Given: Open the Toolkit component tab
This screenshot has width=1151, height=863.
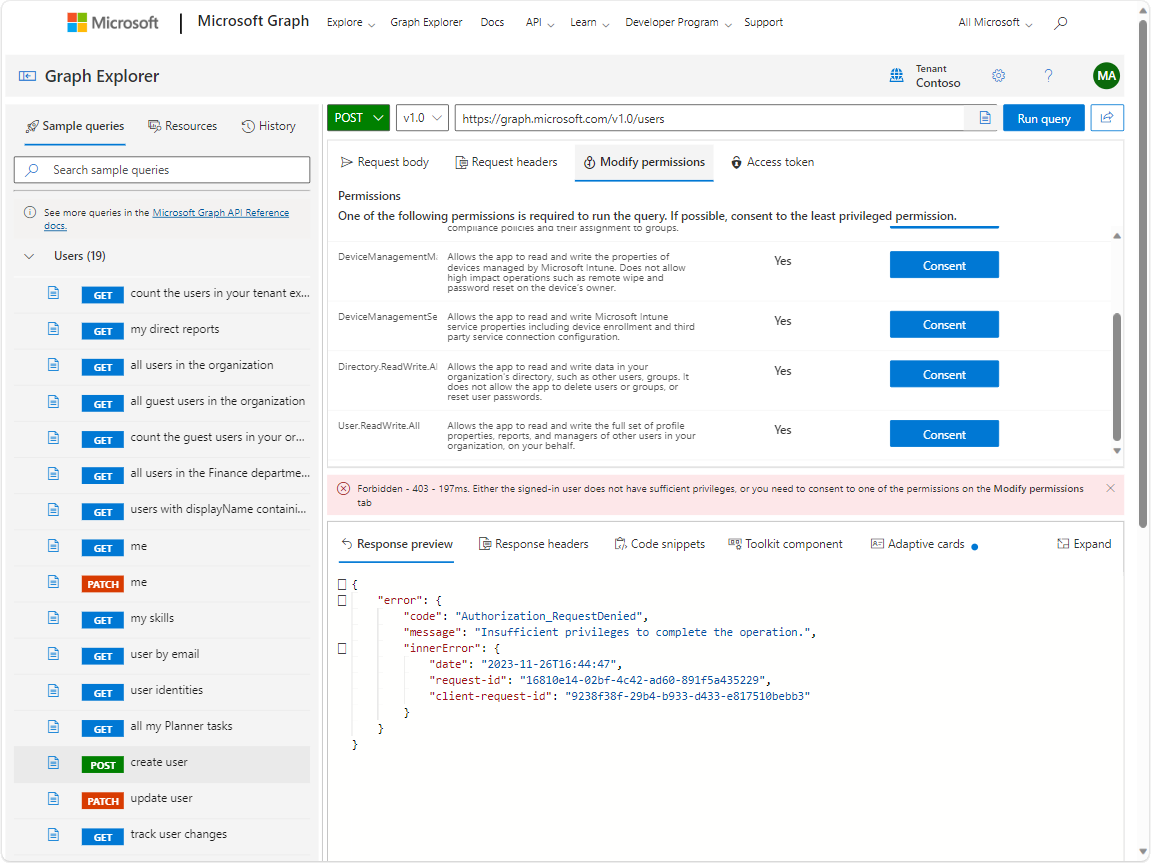Looking at the screenshot, I should pyautogui.click(x=785, y=544).
